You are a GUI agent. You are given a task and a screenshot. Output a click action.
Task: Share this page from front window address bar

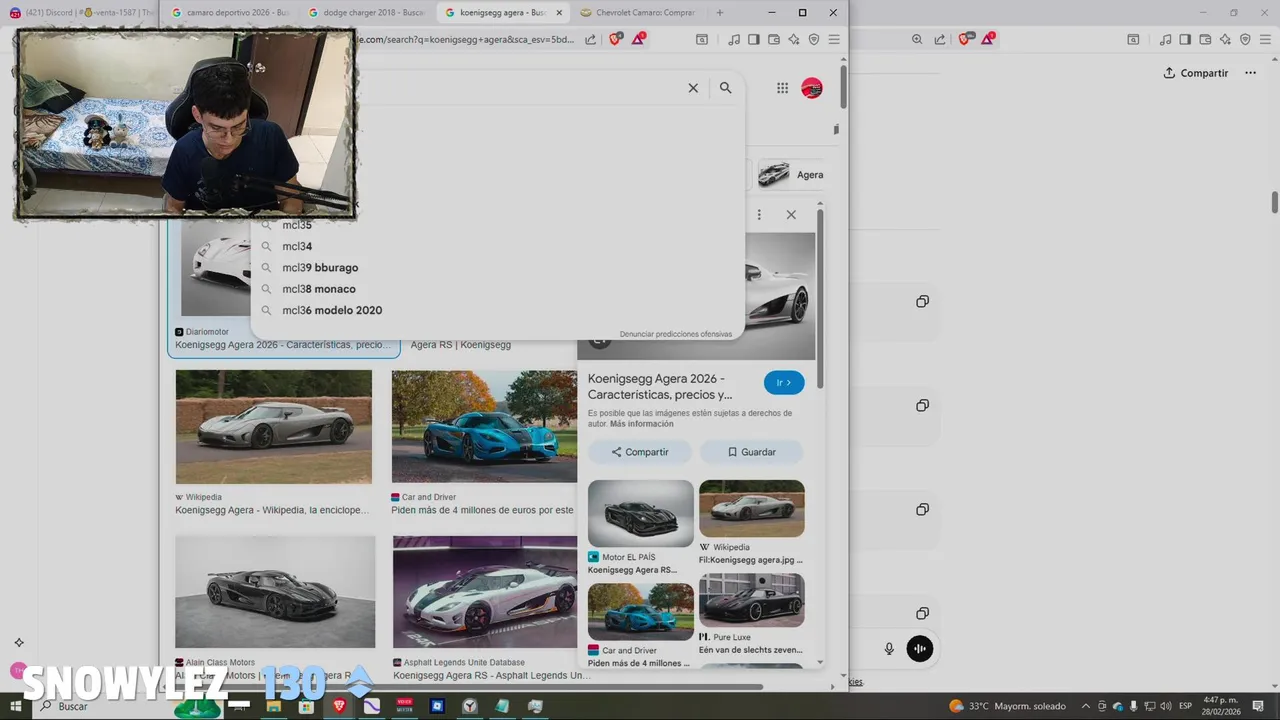(x=590, y=39)
